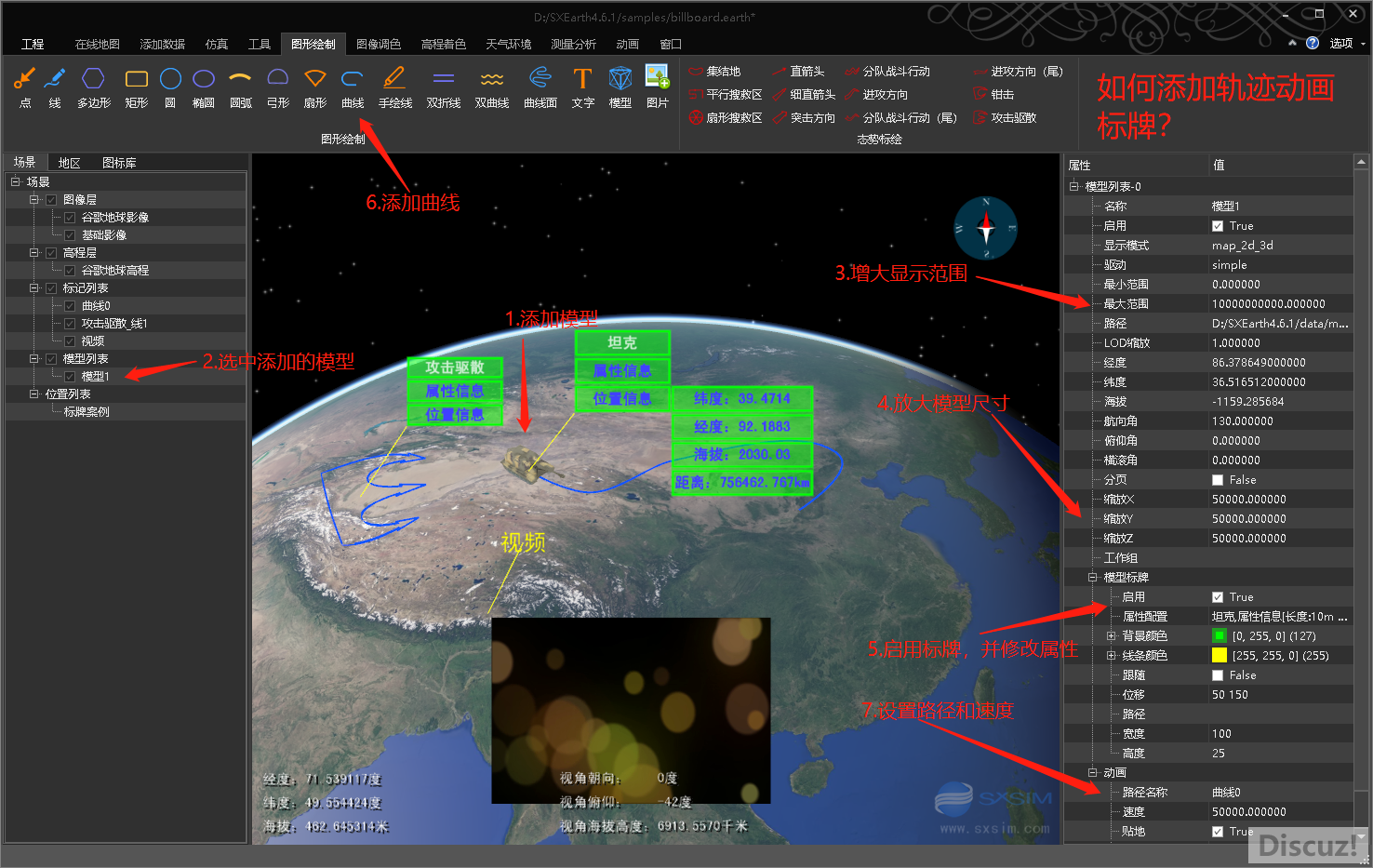Collapse the 图像层 tree node

click(33, 200)
